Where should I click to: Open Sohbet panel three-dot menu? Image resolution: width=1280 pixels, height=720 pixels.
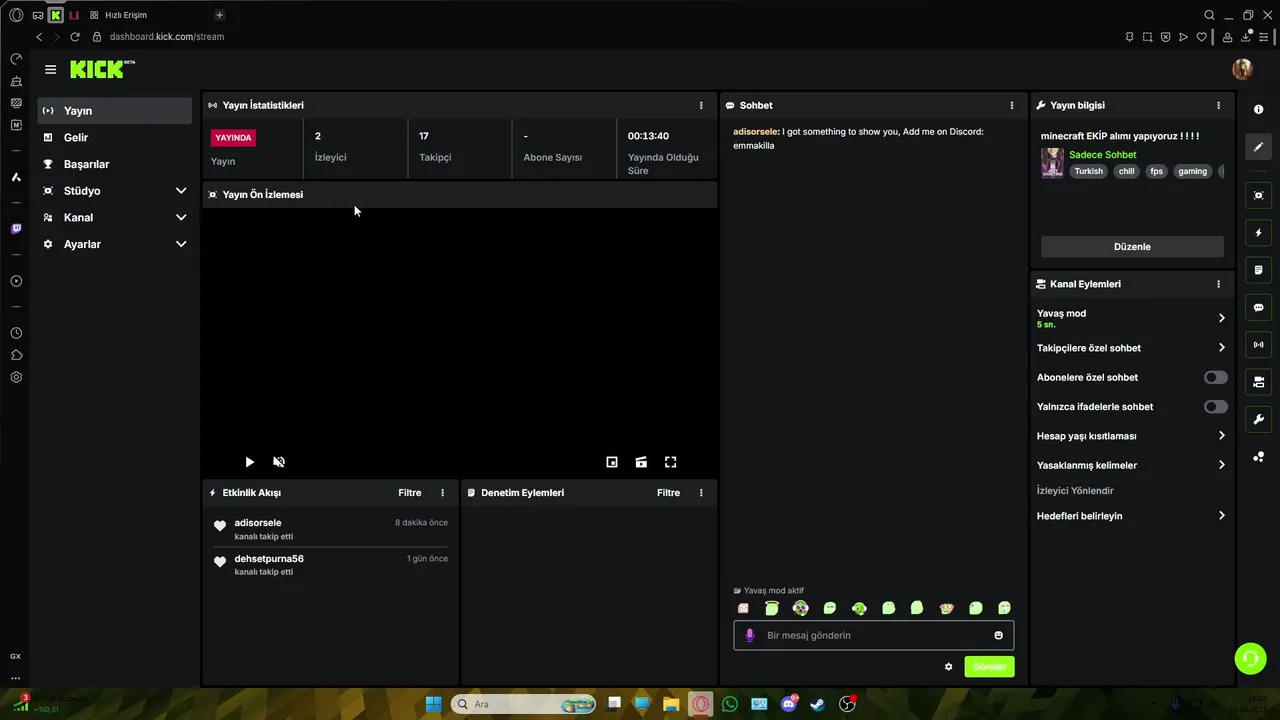1012,105
